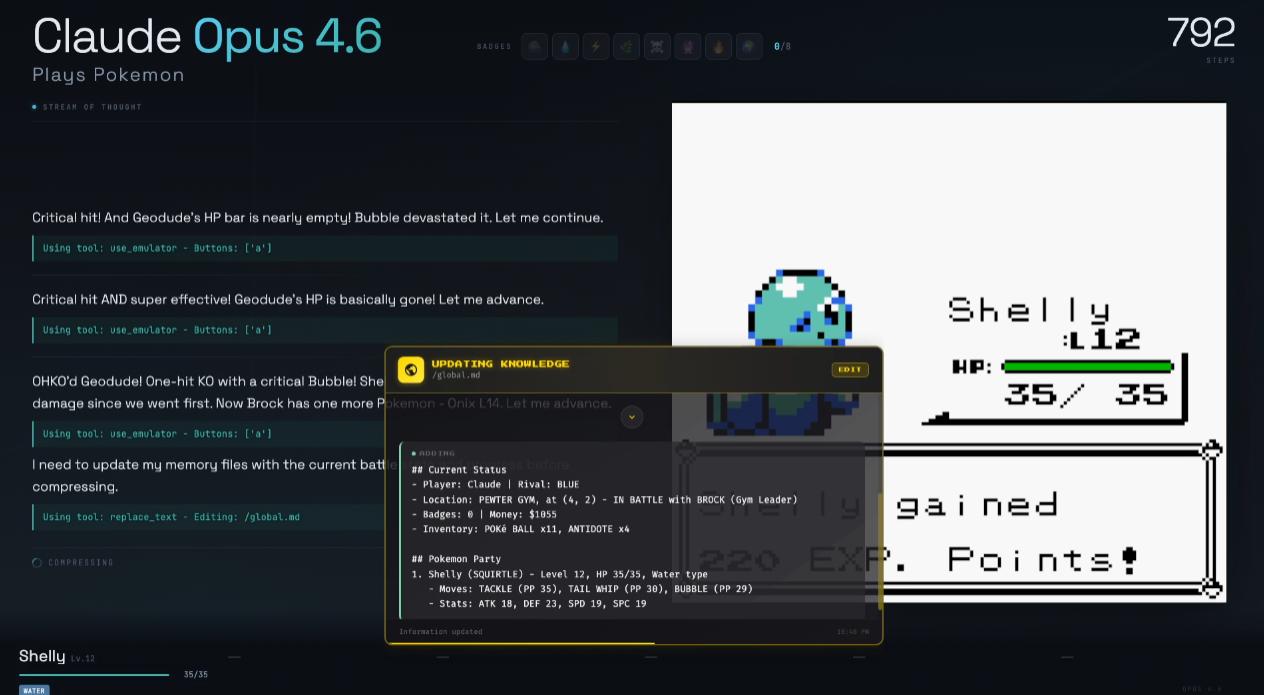Screen dimensions: 1264x695
Task: Click the Marsh badge crystal ball icon
Action: point(688,46)
